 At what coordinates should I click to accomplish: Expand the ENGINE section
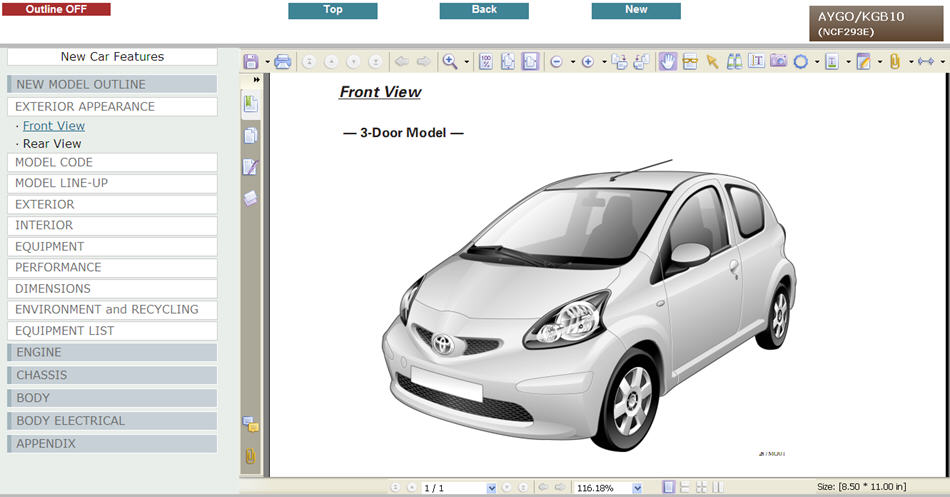click(112, 352)
